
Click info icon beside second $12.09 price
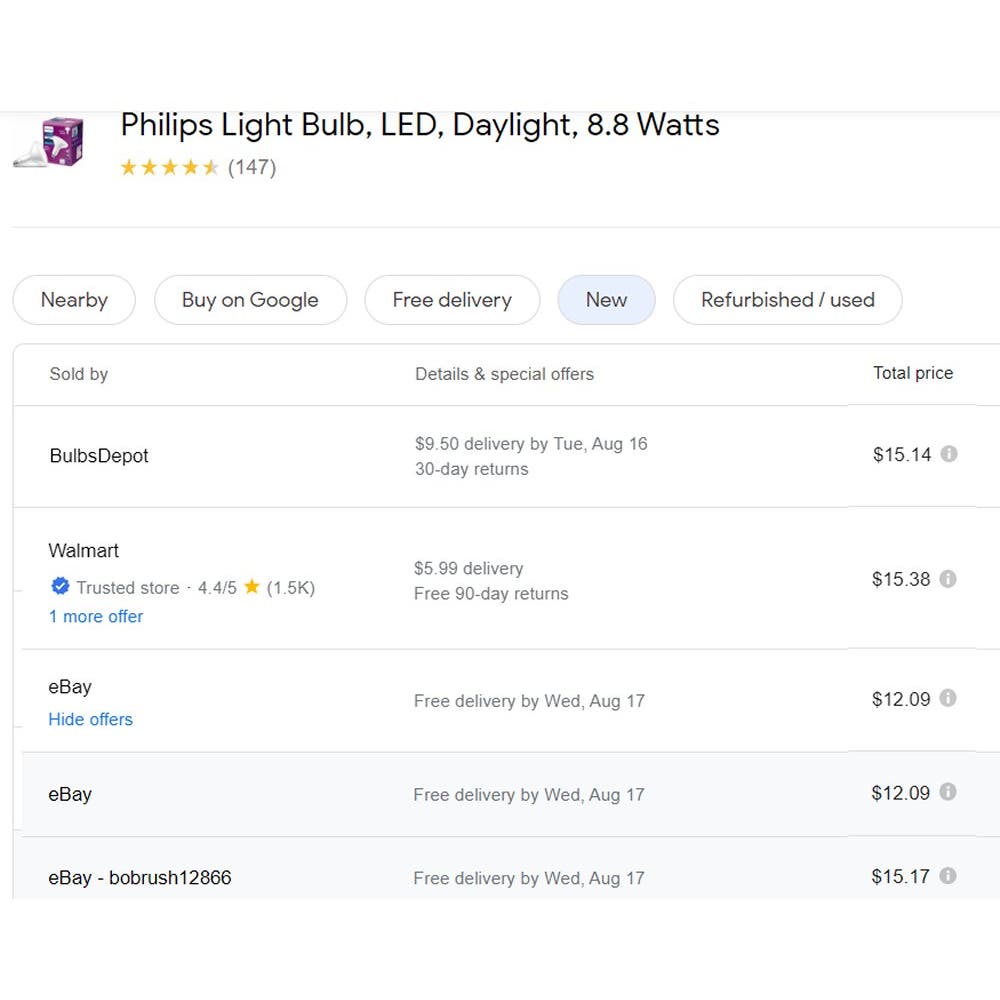948,793
